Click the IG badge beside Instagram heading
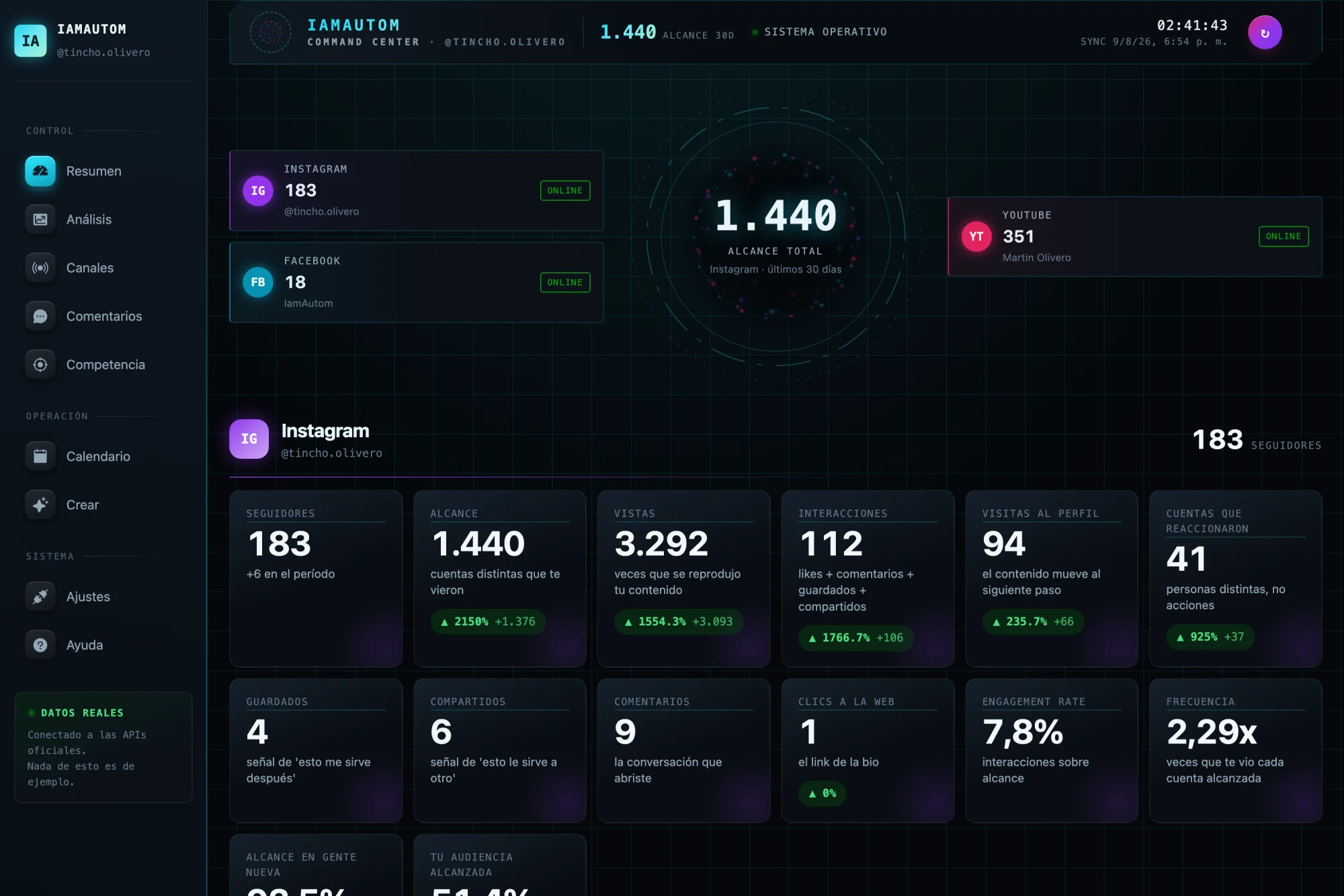This screenshot has width=1344, height=896. pos(249,439)
